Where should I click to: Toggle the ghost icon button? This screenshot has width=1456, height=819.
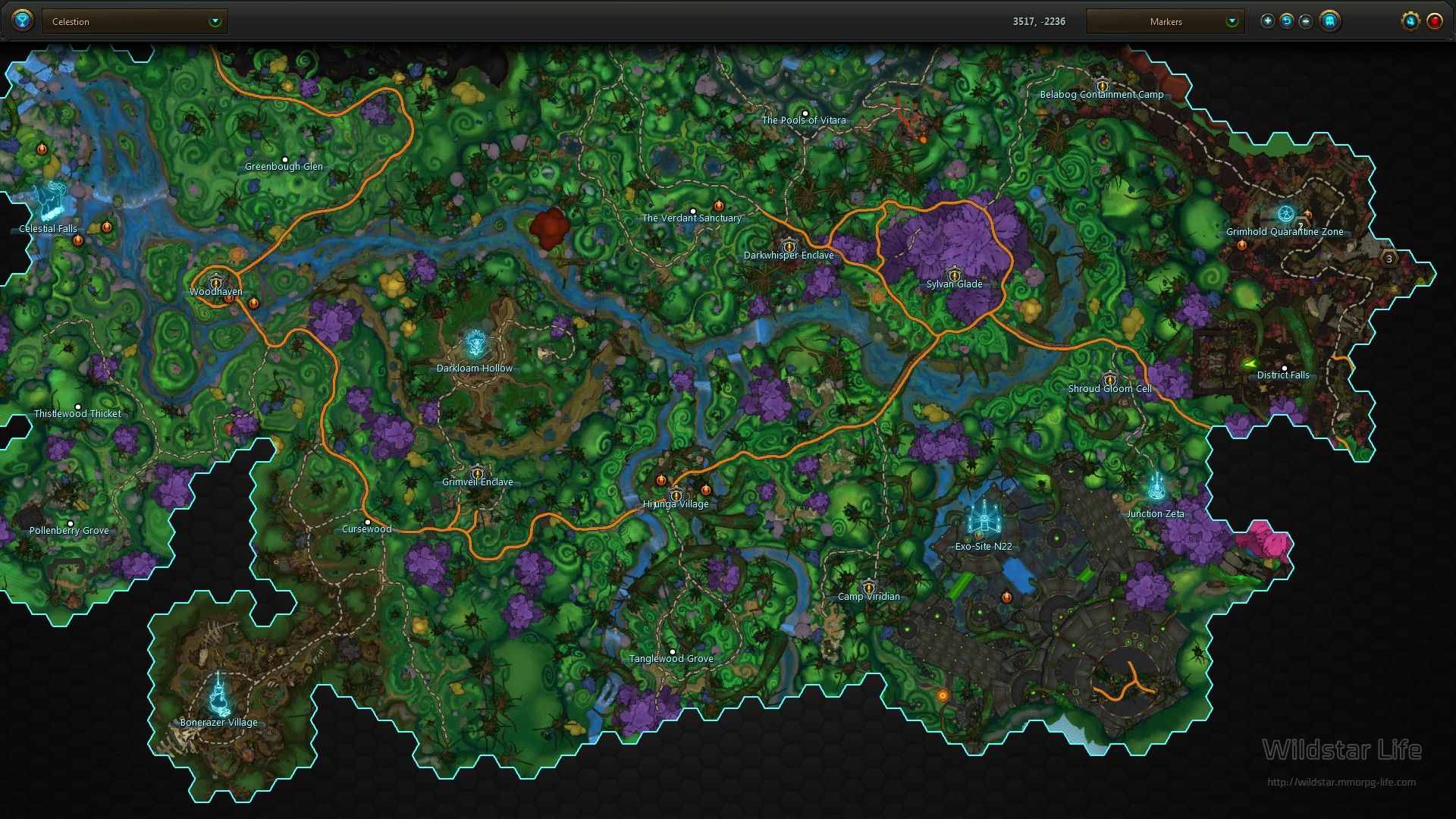click(x=1329, y=21)
